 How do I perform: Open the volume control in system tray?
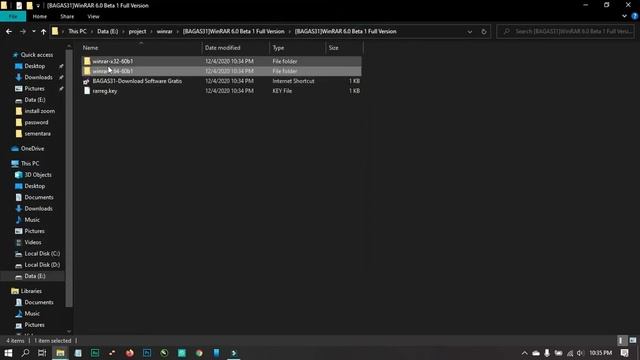580,353
